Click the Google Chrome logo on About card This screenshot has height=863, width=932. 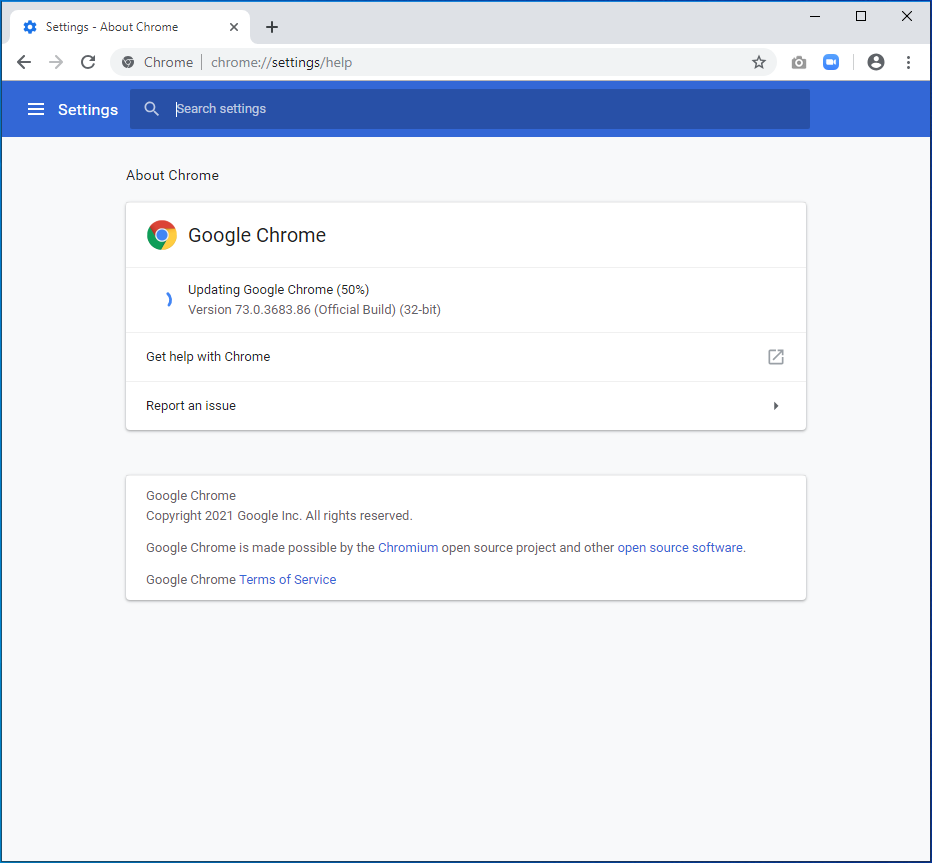pyautogui.click(x=161, y=235)
